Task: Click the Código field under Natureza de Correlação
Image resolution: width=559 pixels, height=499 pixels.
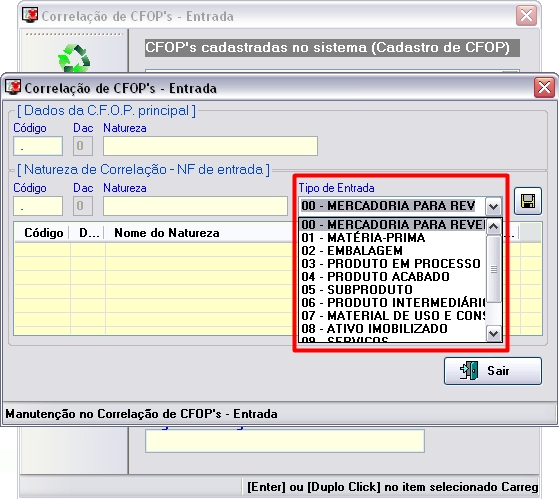Action: pos(38,206)
